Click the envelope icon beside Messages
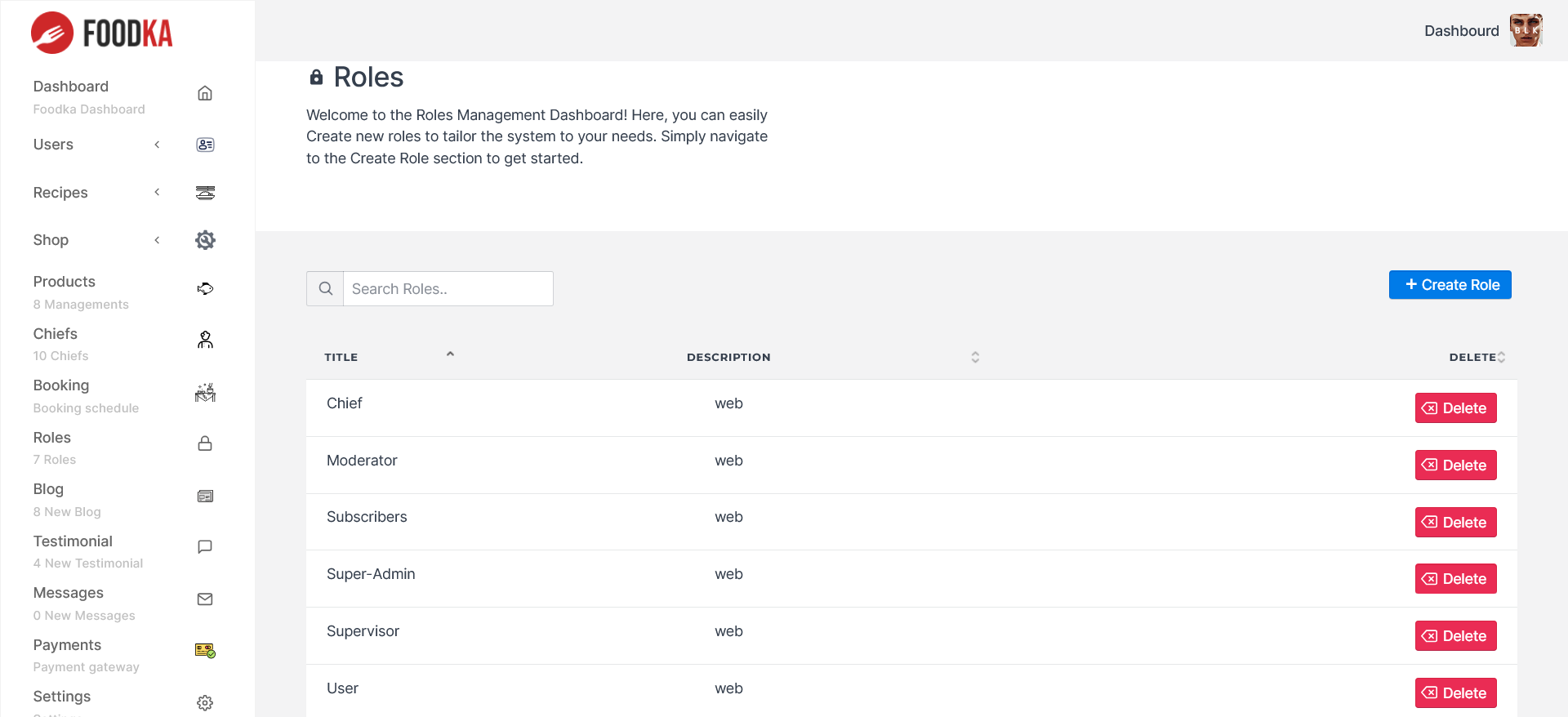Image resolution: width=1568 pixels, height=717 pixels. coord(205,599)
